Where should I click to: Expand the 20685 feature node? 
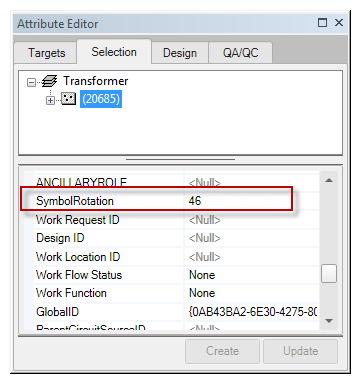point(50,100)
